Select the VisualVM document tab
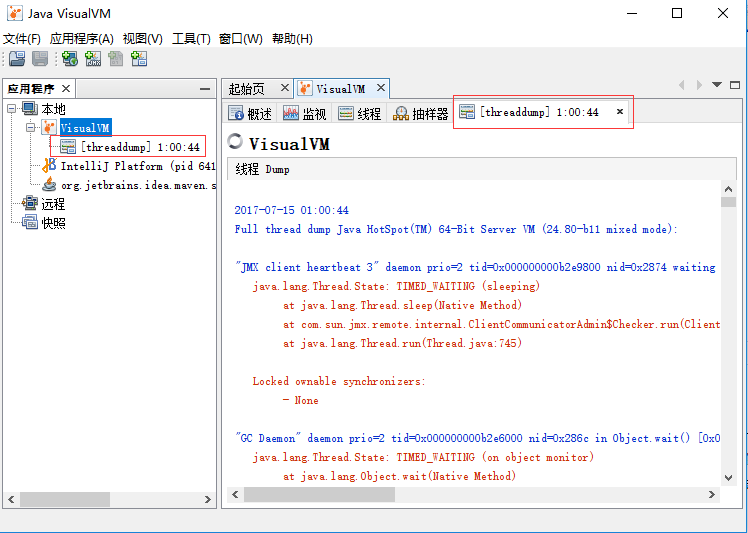 [x=341, y=89]
